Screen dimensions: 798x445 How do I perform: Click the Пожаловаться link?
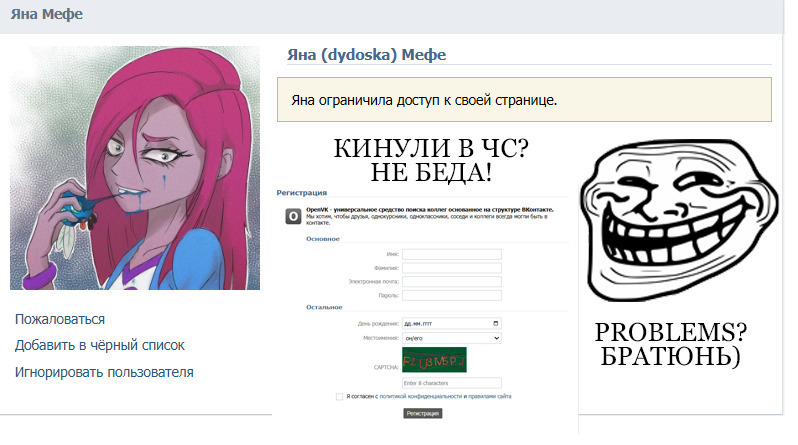point(60,319)
